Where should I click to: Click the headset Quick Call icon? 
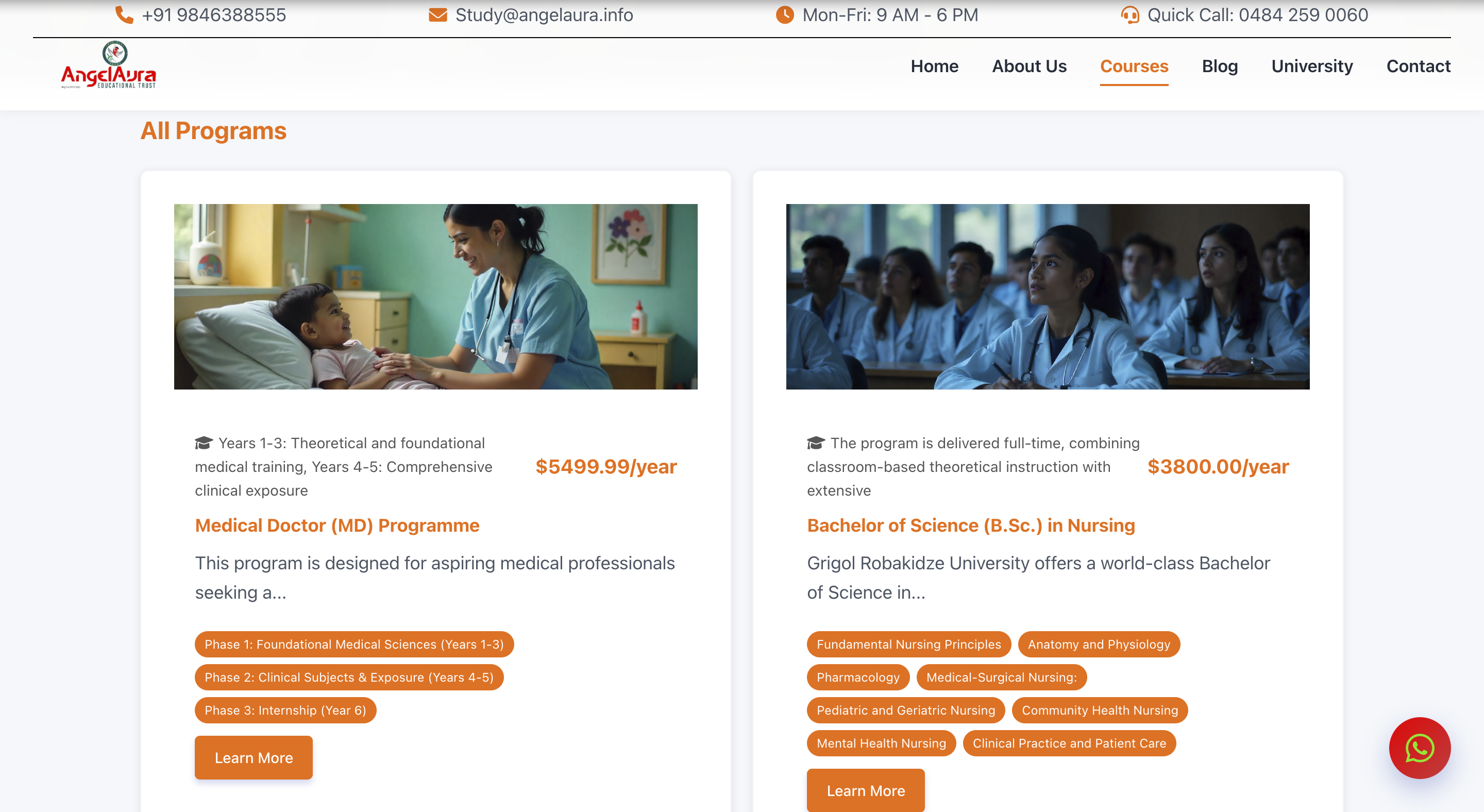1129,14
